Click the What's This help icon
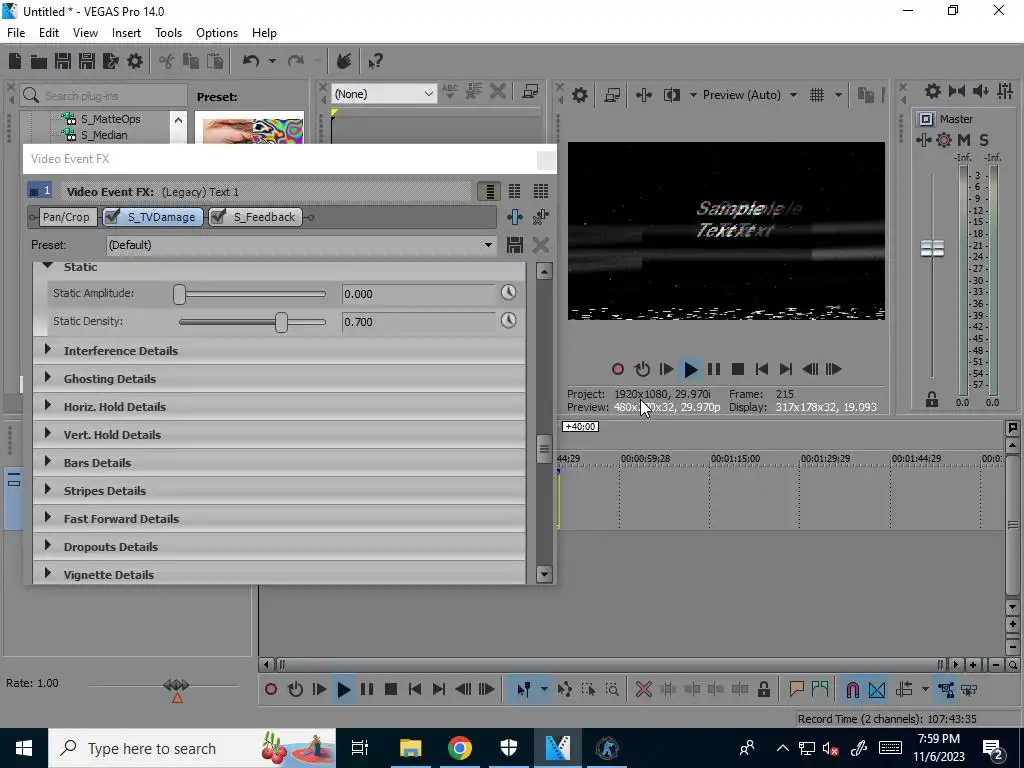1024x768 pixels. coord(375,61)
